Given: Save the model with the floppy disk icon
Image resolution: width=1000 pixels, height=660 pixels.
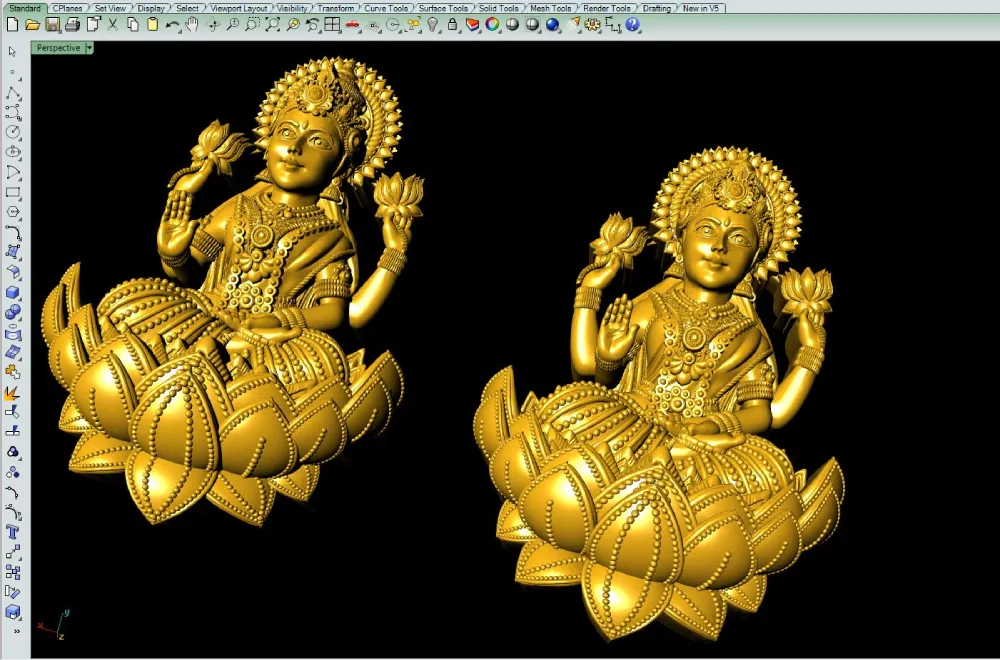Looking at the screenshot, I should (x=52, y=25).
